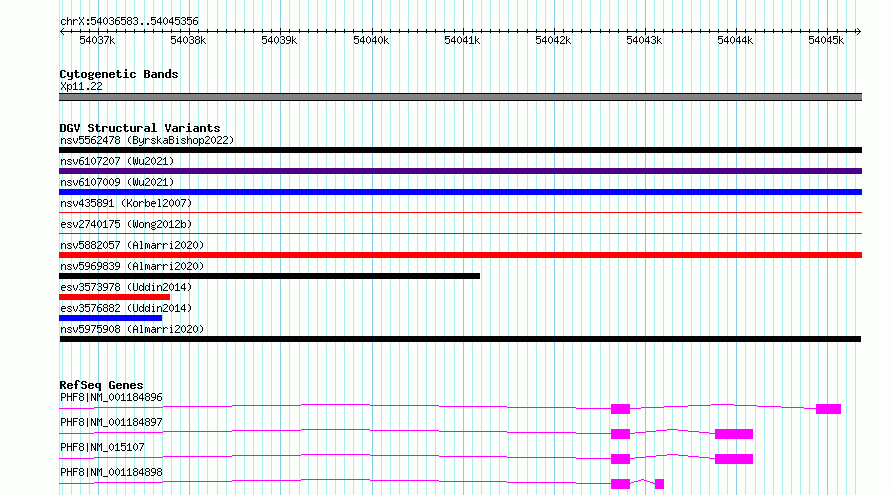
Task: Click the last exon of NM_001184896
Action: pyautogui.click(x=828, y=409)
